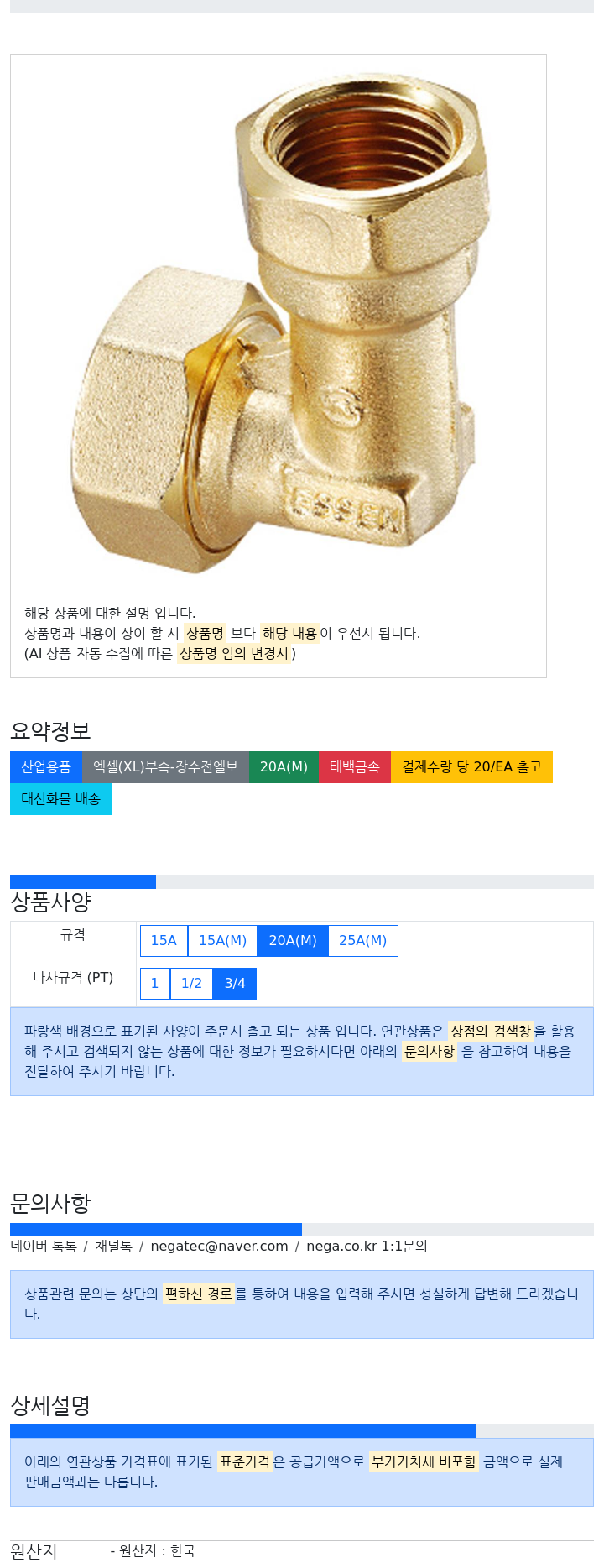Select the 15A(M) size option

coord(222,941)
